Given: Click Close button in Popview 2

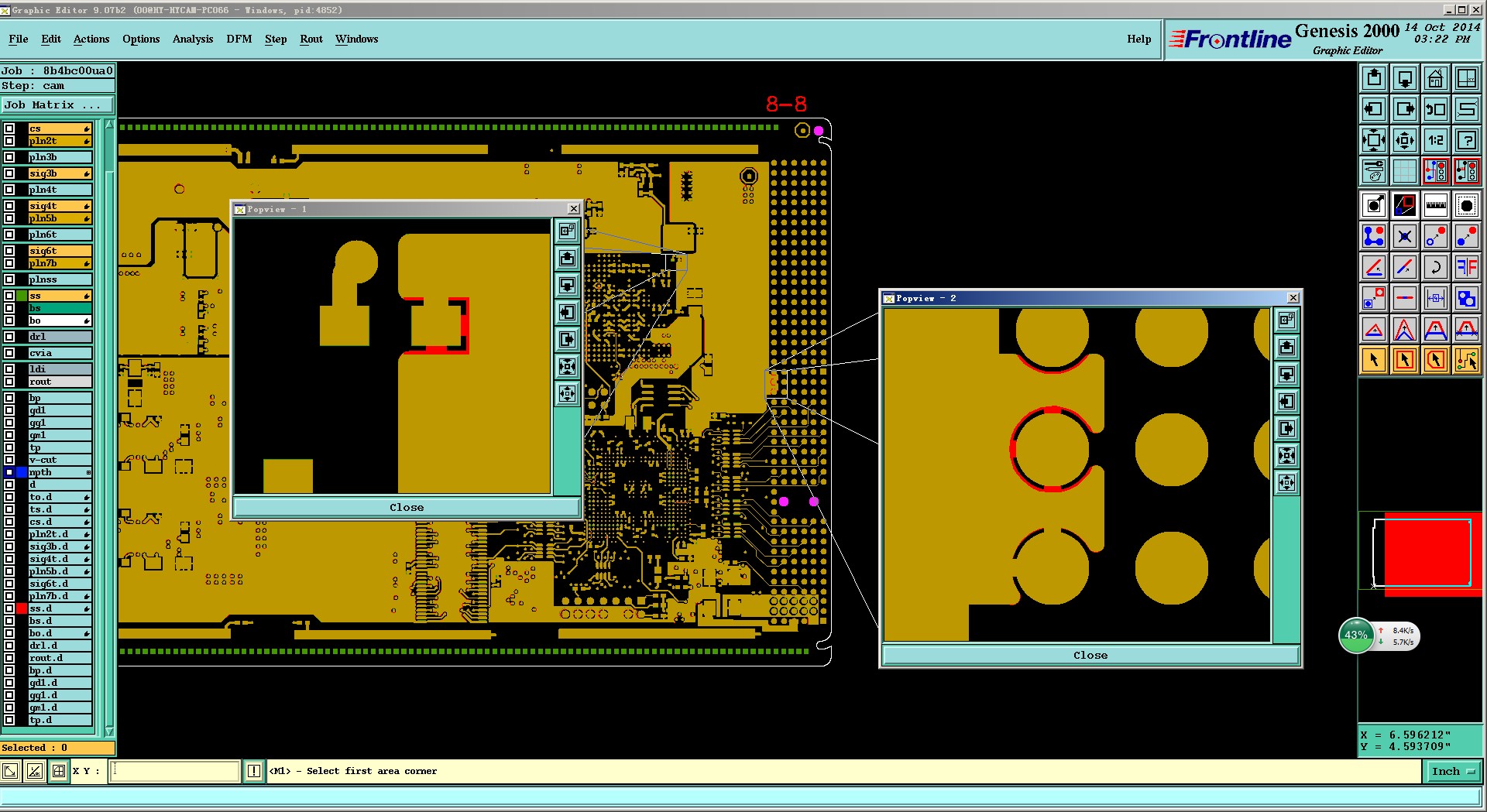Looking at the screenshot, I should click(1090, 656).
